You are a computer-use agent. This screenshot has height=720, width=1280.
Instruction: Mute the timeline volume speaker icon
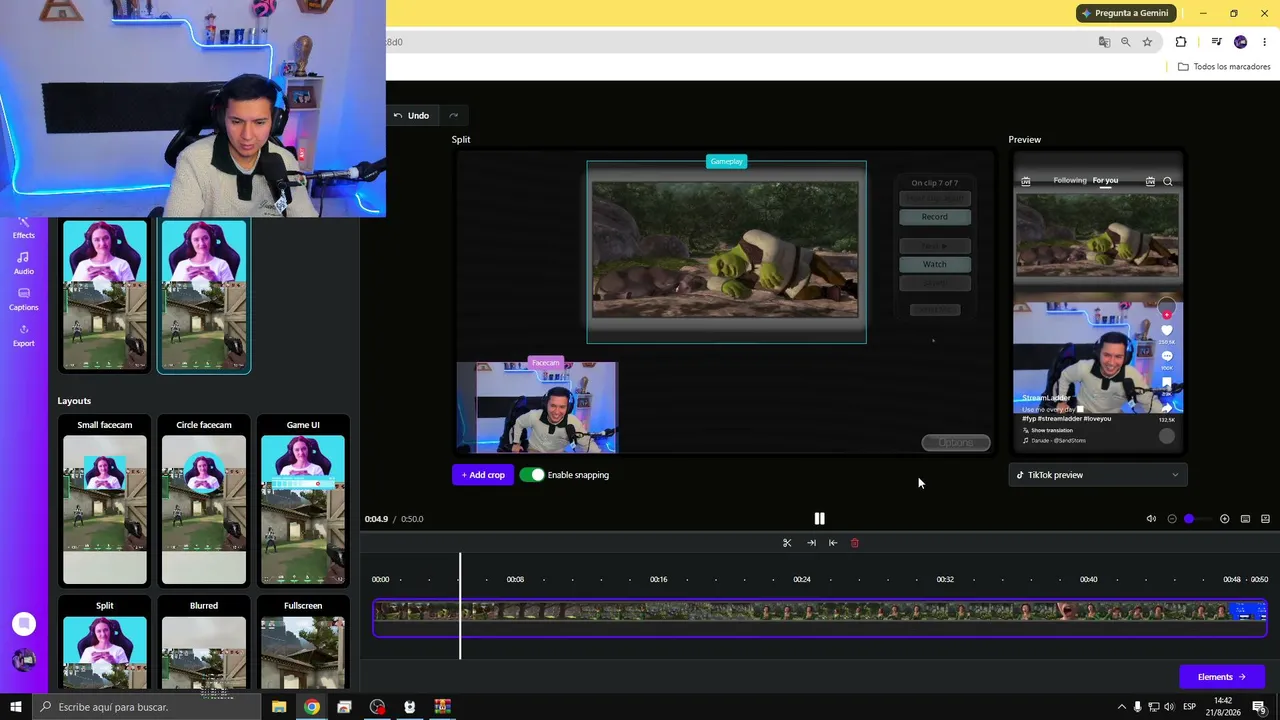pos(1151,519)
